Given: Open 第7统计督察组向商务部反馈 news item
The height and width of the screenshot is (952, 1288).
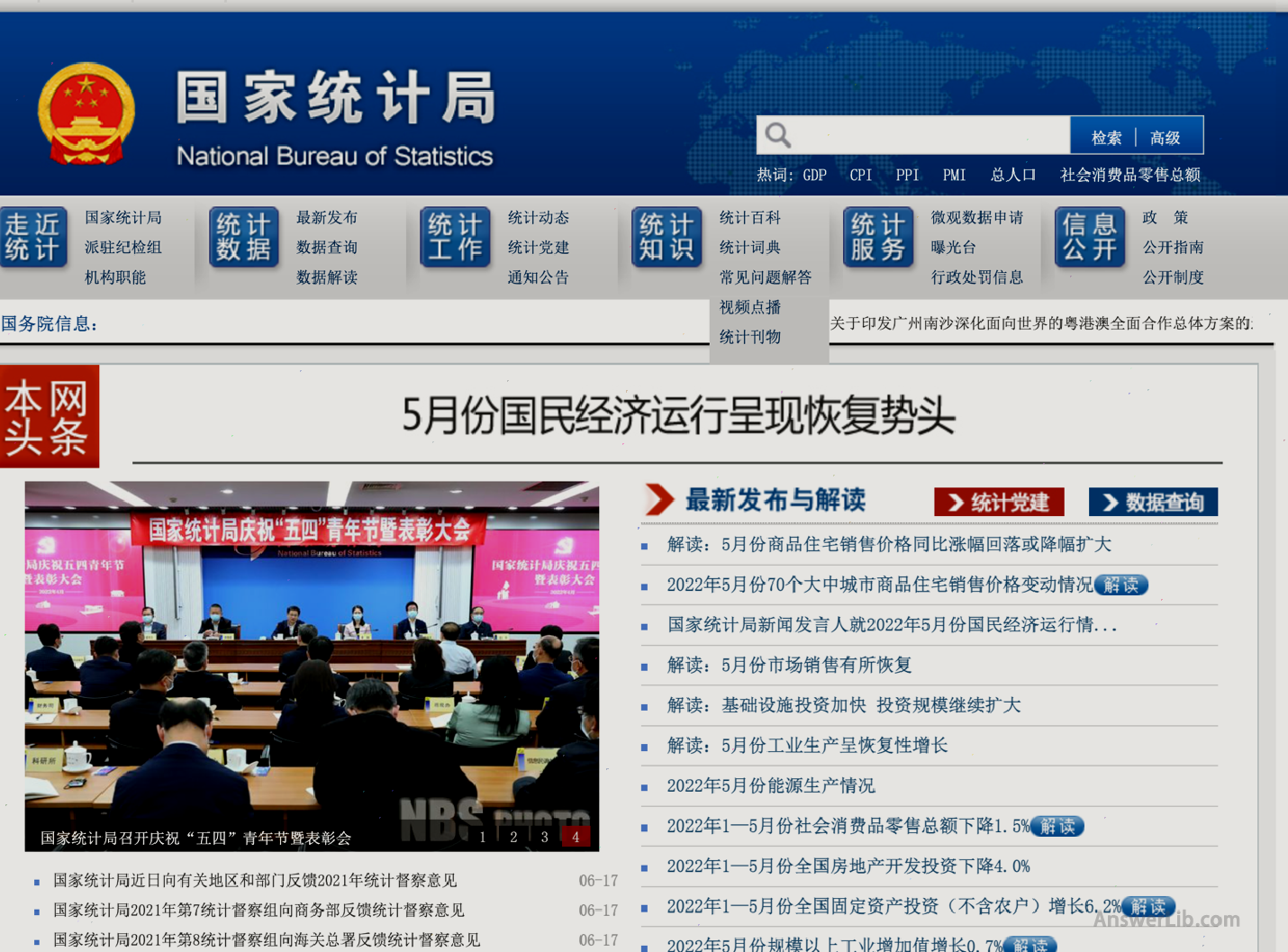Looking at the screenshot, I should 259,910.
